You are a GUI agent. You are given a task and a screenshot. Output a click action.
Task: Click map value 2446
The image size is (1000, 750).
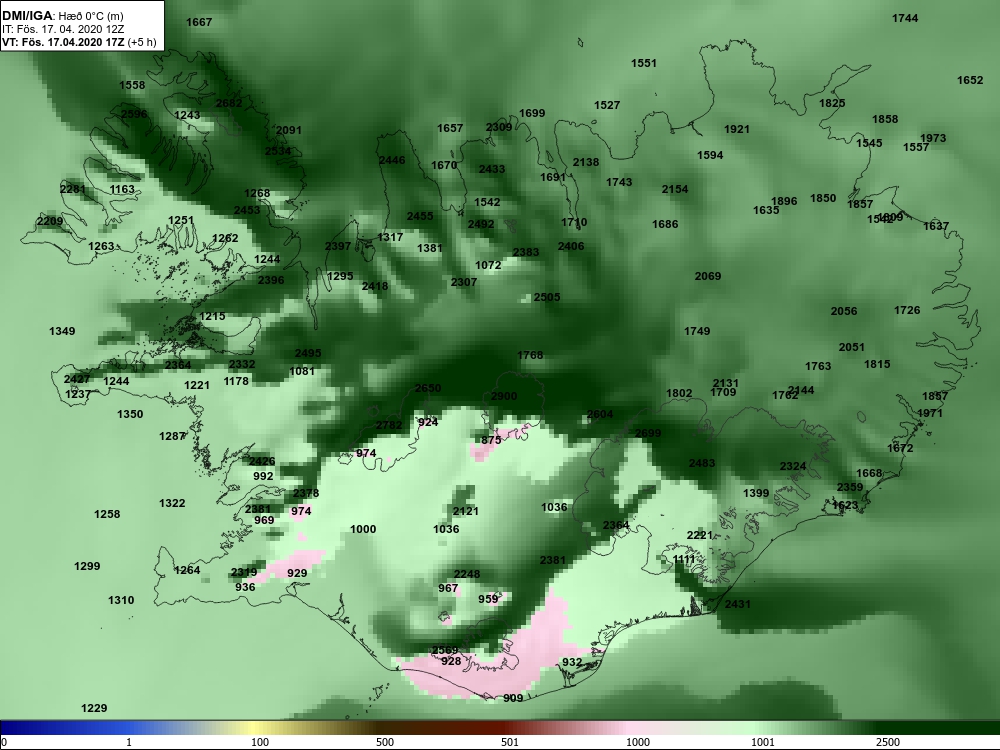click(x=392, y=160)
